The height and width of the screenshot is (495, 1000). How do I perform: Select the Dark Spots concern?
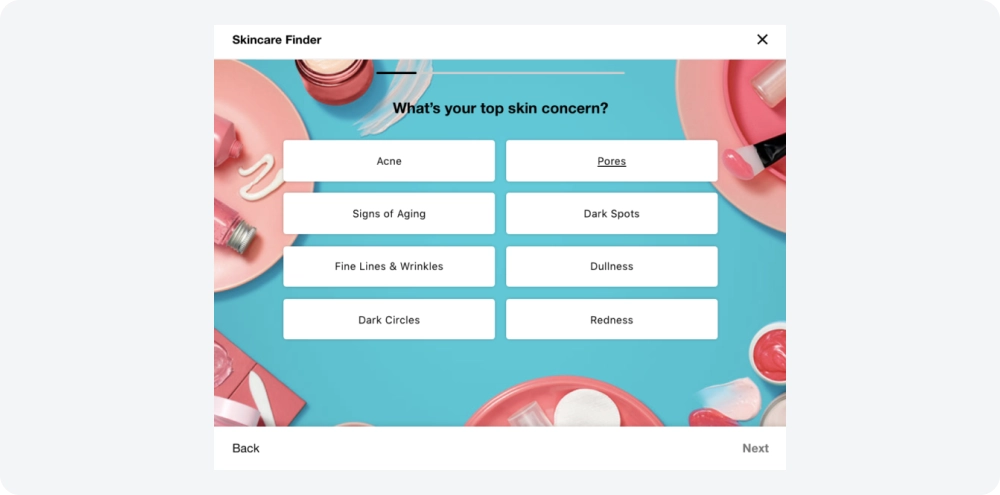point(612,214)
